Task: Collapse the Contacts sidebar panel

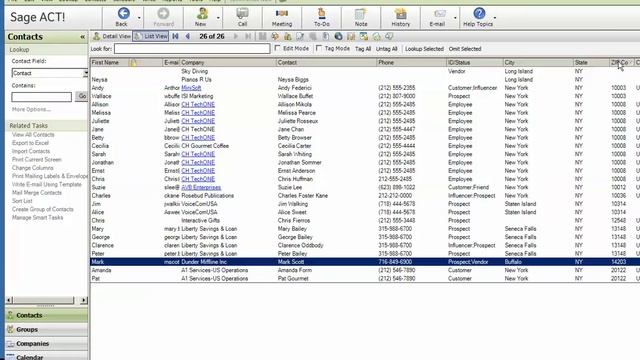Action: pos(82,37)
